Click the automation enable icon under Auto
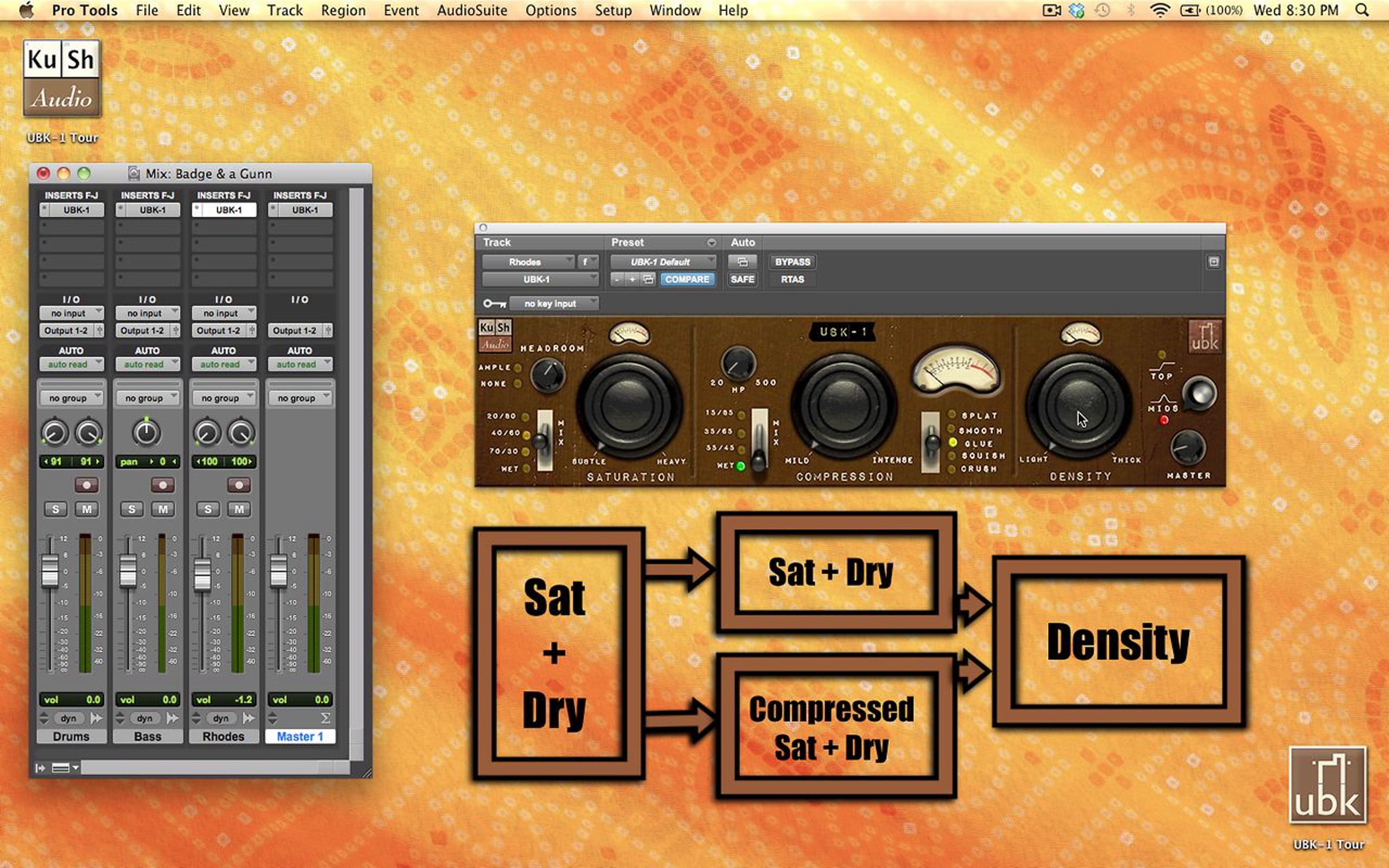Image resolution: width=1389 pixels, height=868 pixels. point(742,262)
